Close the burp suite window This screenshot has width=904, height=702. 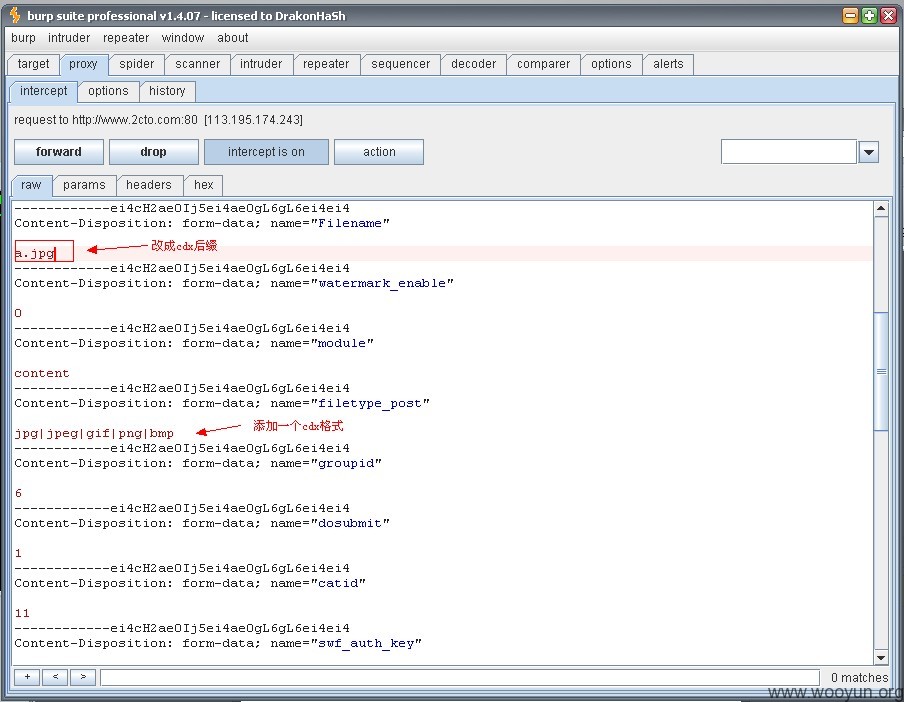click(x=888, y=16)
